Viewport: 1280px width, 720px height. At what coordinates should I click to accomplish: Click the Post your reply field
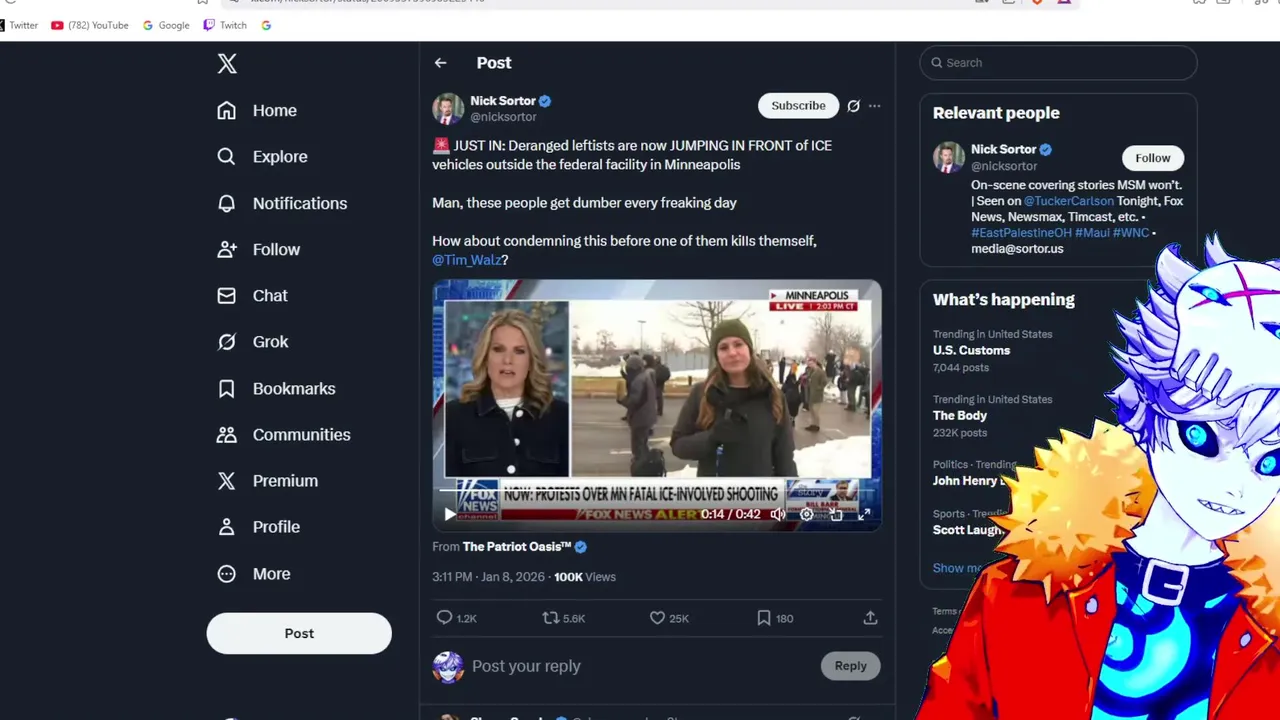point(640,666)
